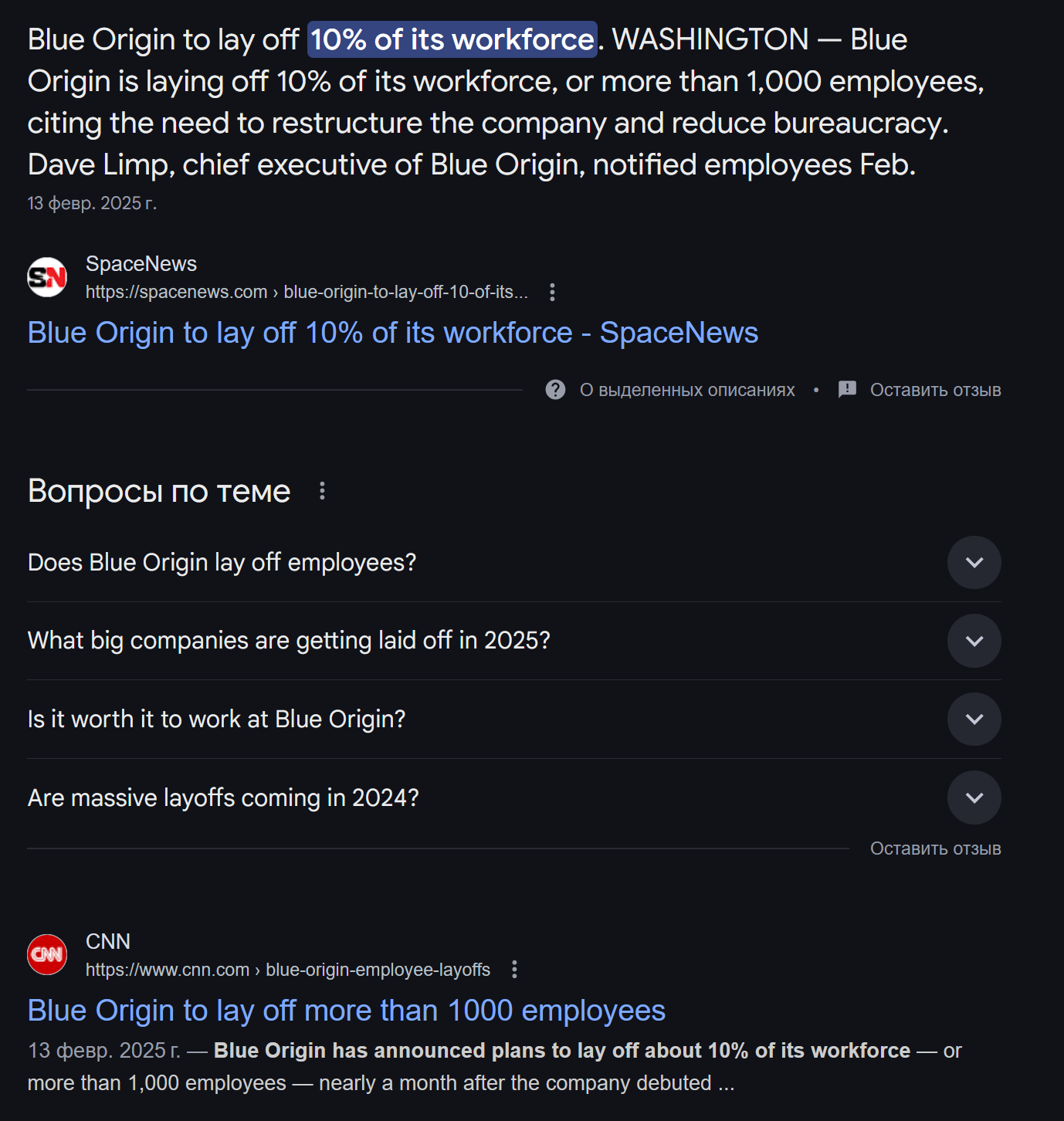The width and height of the screenshot is (1064, 1121).
Task: Click the "Is it worth it to work at Blue Origin?" question
Action: click(x=216, y=720)
